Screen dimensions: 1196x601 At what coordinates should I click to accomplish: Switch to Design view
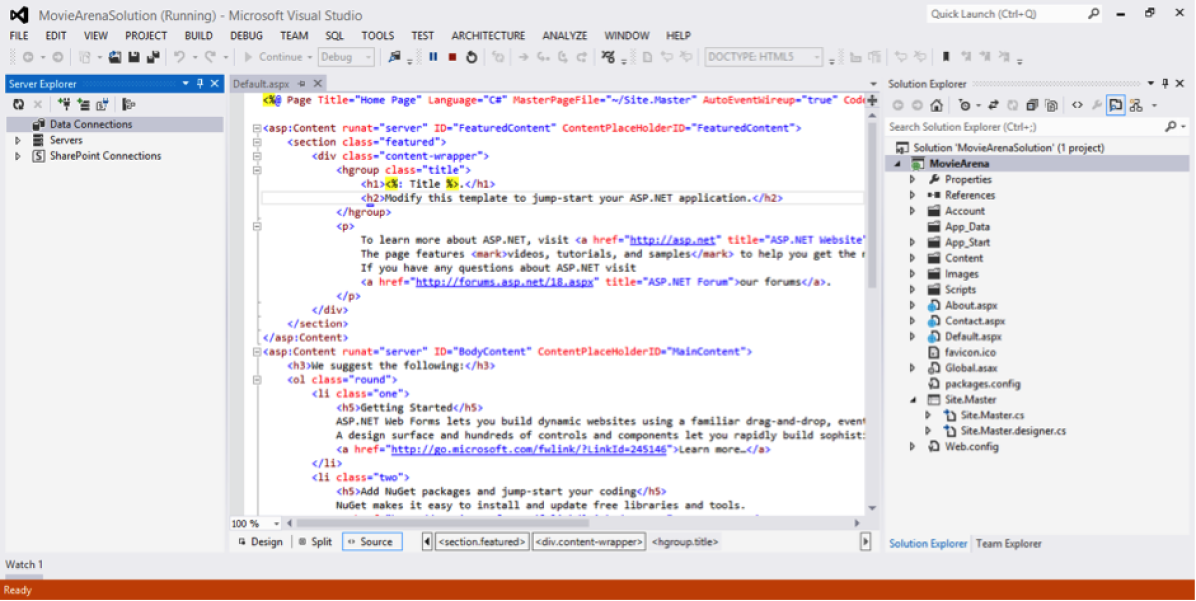[x=260, y=542]
